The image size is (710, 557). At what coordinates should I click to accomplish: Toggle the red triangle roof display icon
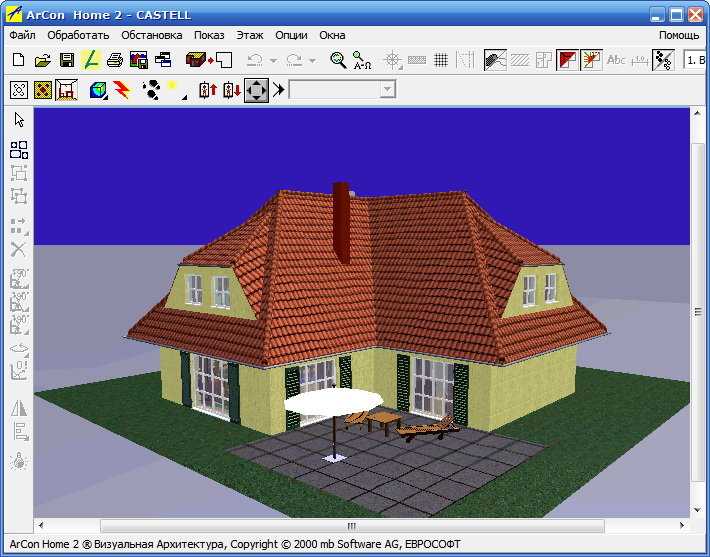pyautogui.click(x=567, y=60)
